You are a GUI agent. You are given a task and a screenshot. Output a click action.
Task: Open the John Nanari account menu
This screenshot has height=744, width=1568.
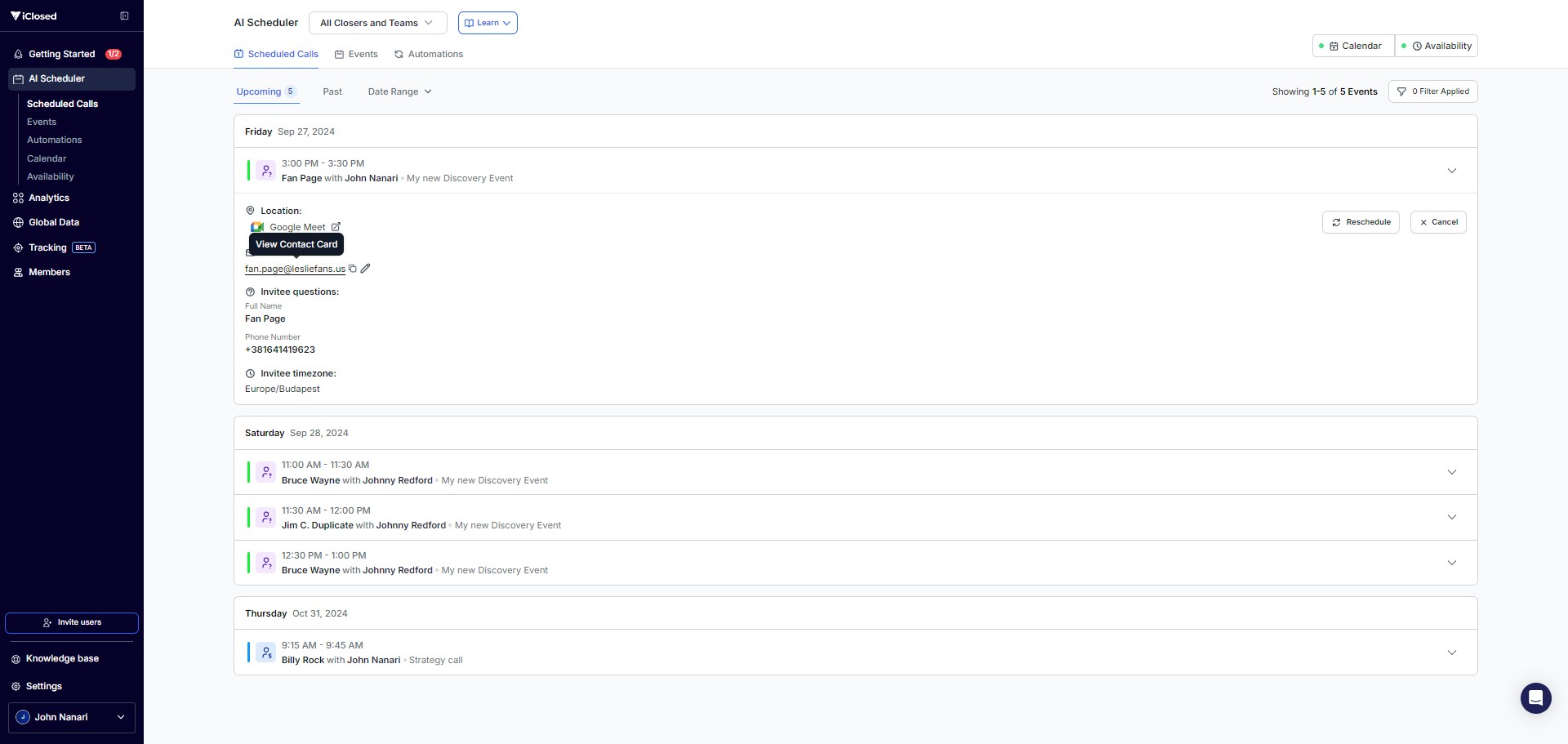pos(72,717)
